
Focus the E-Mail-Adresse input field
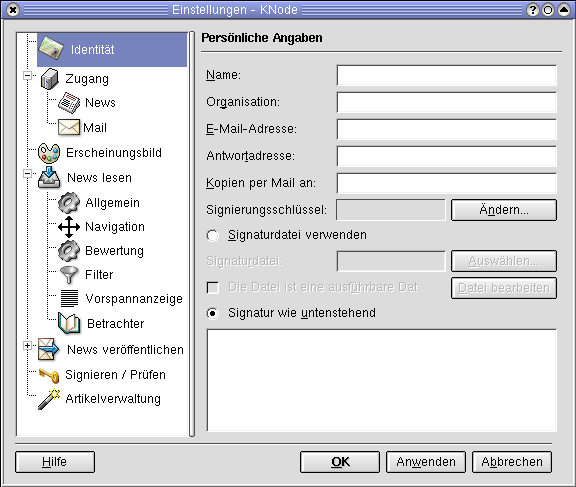[x=447, y=129]
